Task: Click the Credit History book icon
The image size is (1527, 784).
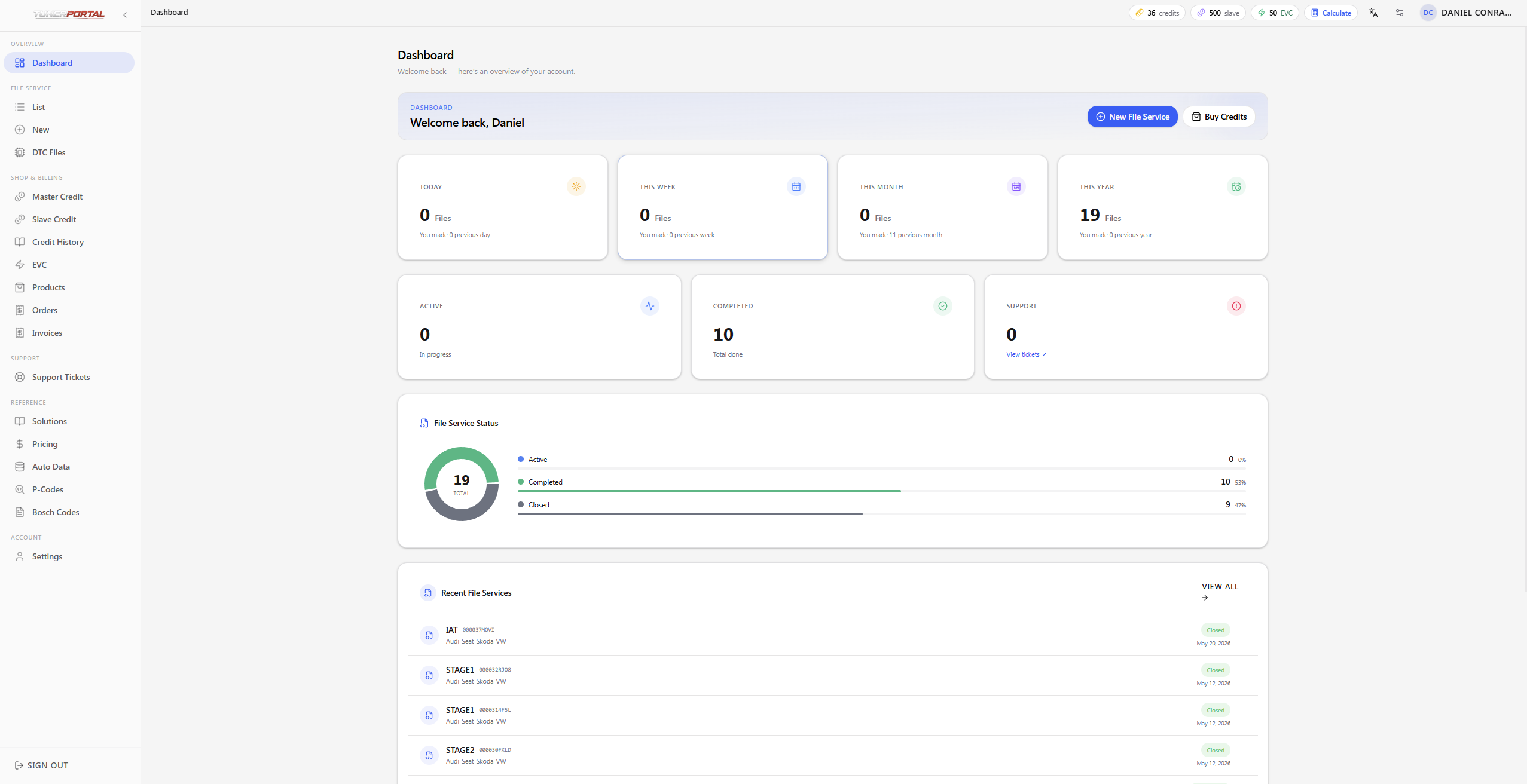Action: [x=20, y=242]
